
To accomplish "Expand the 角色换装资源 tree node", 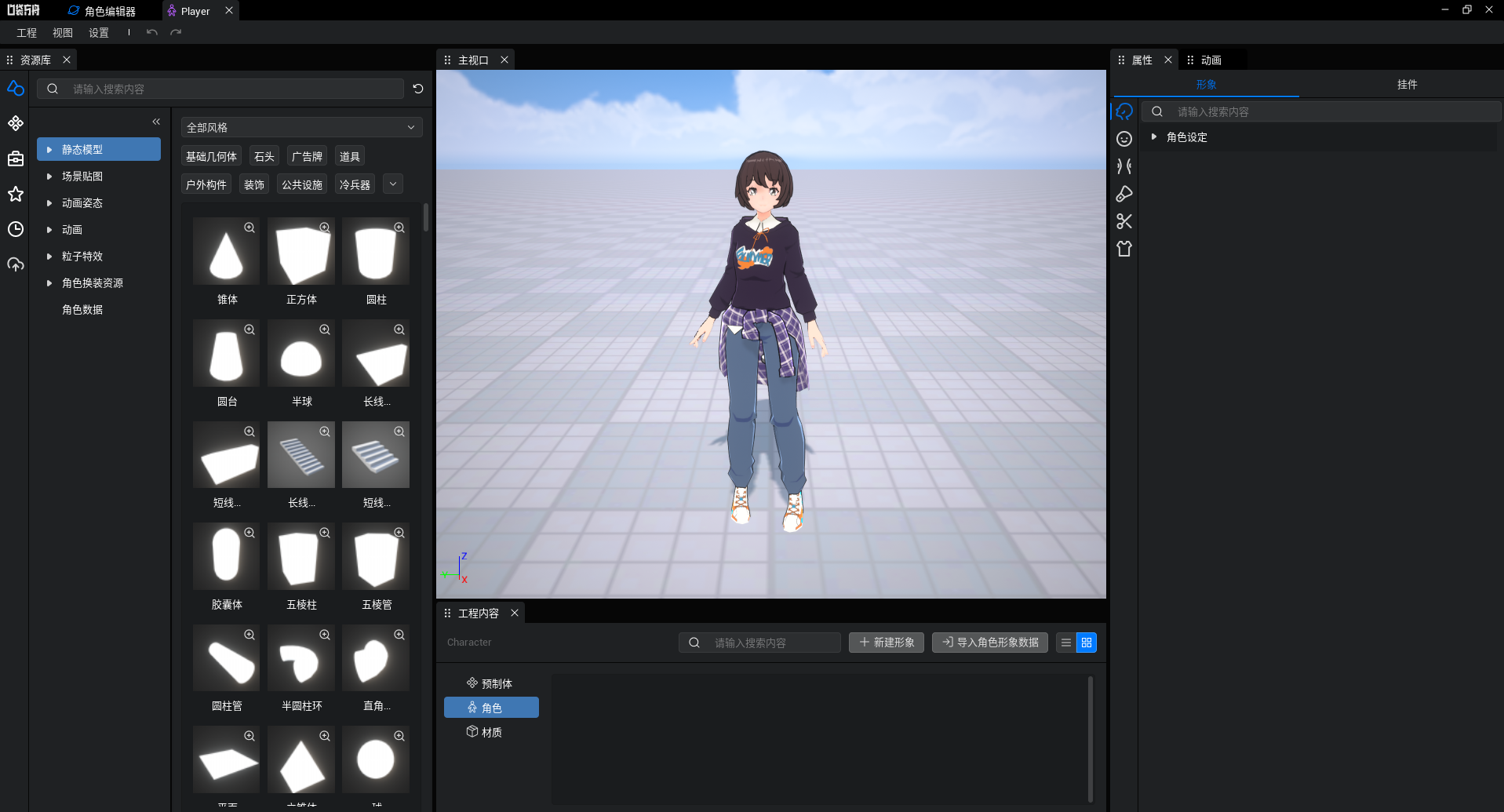I will (49, 283).
